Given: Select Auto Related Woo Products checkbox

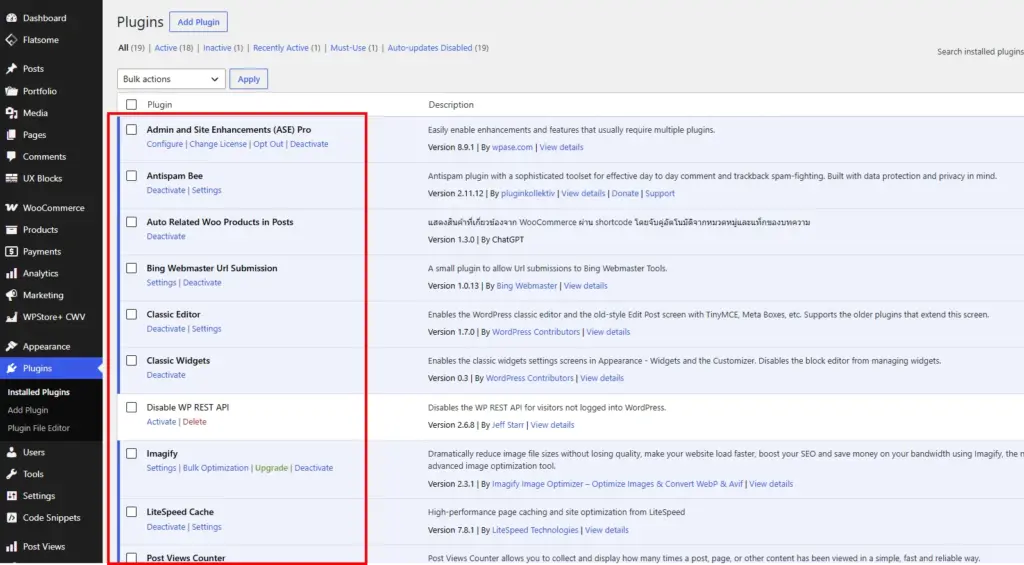Looking at the screenshot, I should [131, 222].
